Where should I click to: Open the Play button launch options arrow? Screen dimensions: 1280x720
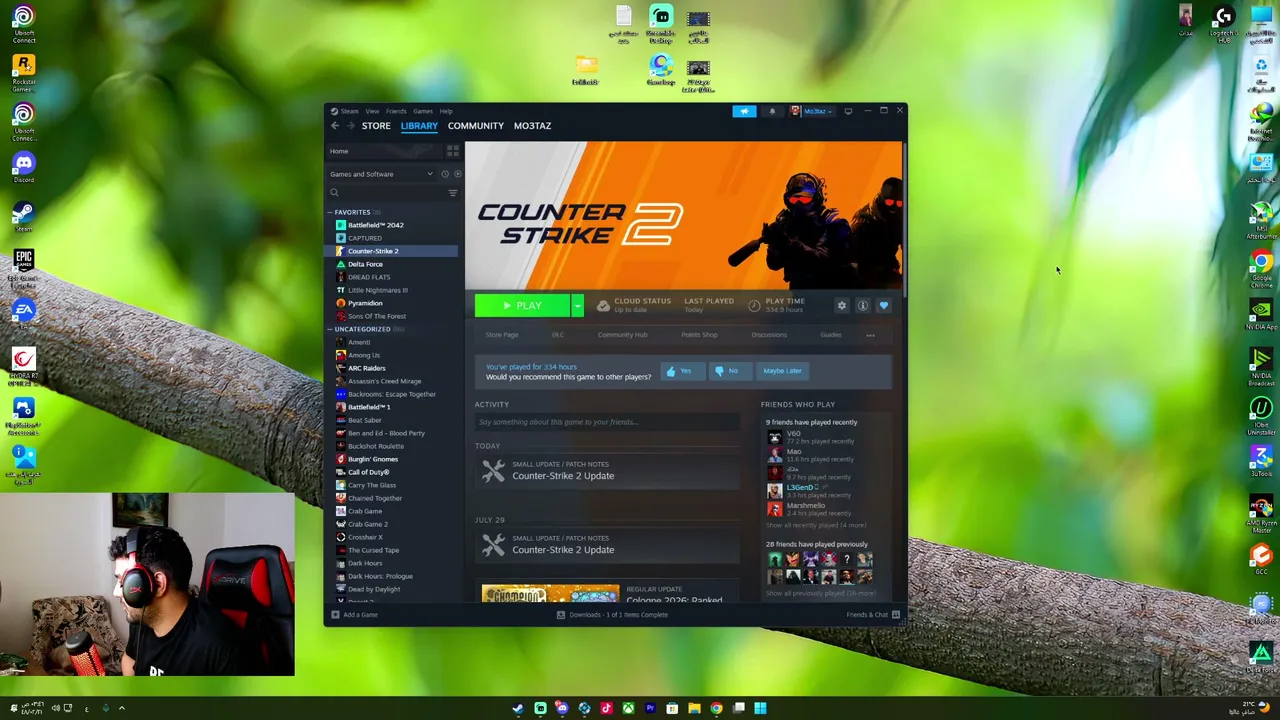[577, 306]
